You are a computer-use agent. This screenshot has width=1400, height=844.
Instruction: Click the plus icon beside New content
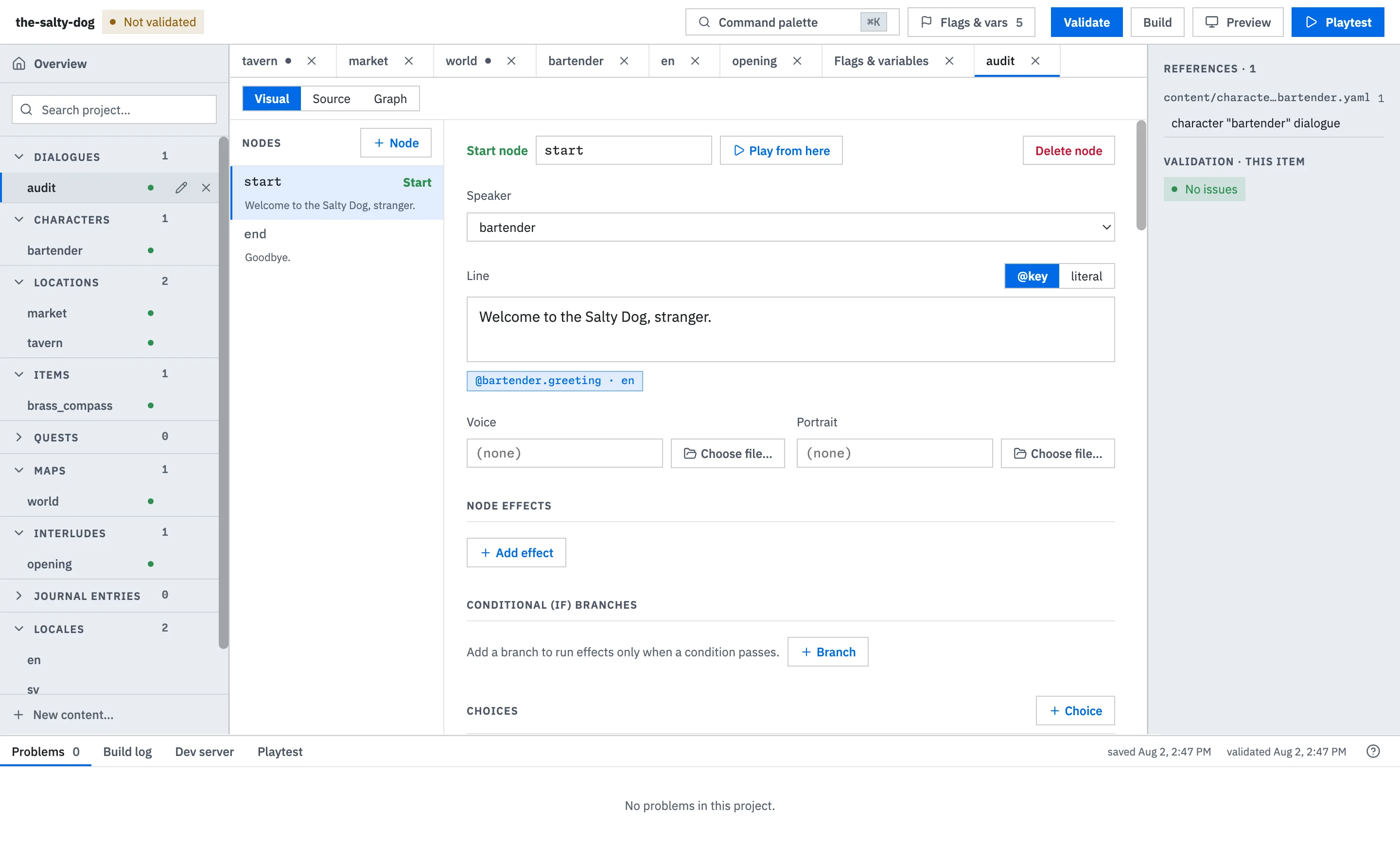point(19,714)
